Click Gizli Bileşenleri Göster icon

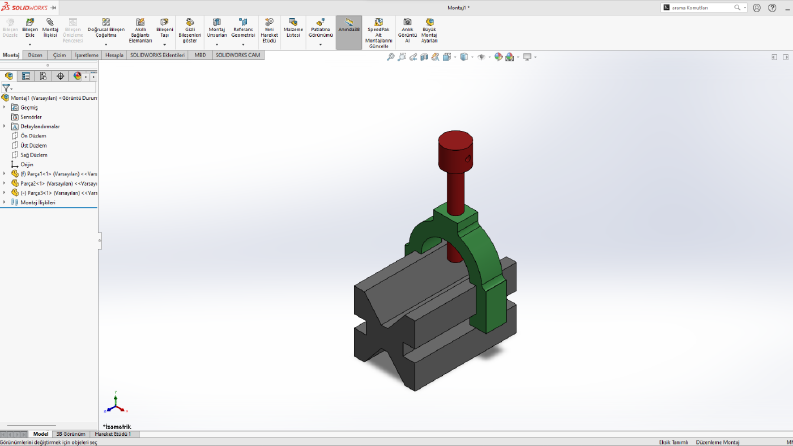click(190, 22)
